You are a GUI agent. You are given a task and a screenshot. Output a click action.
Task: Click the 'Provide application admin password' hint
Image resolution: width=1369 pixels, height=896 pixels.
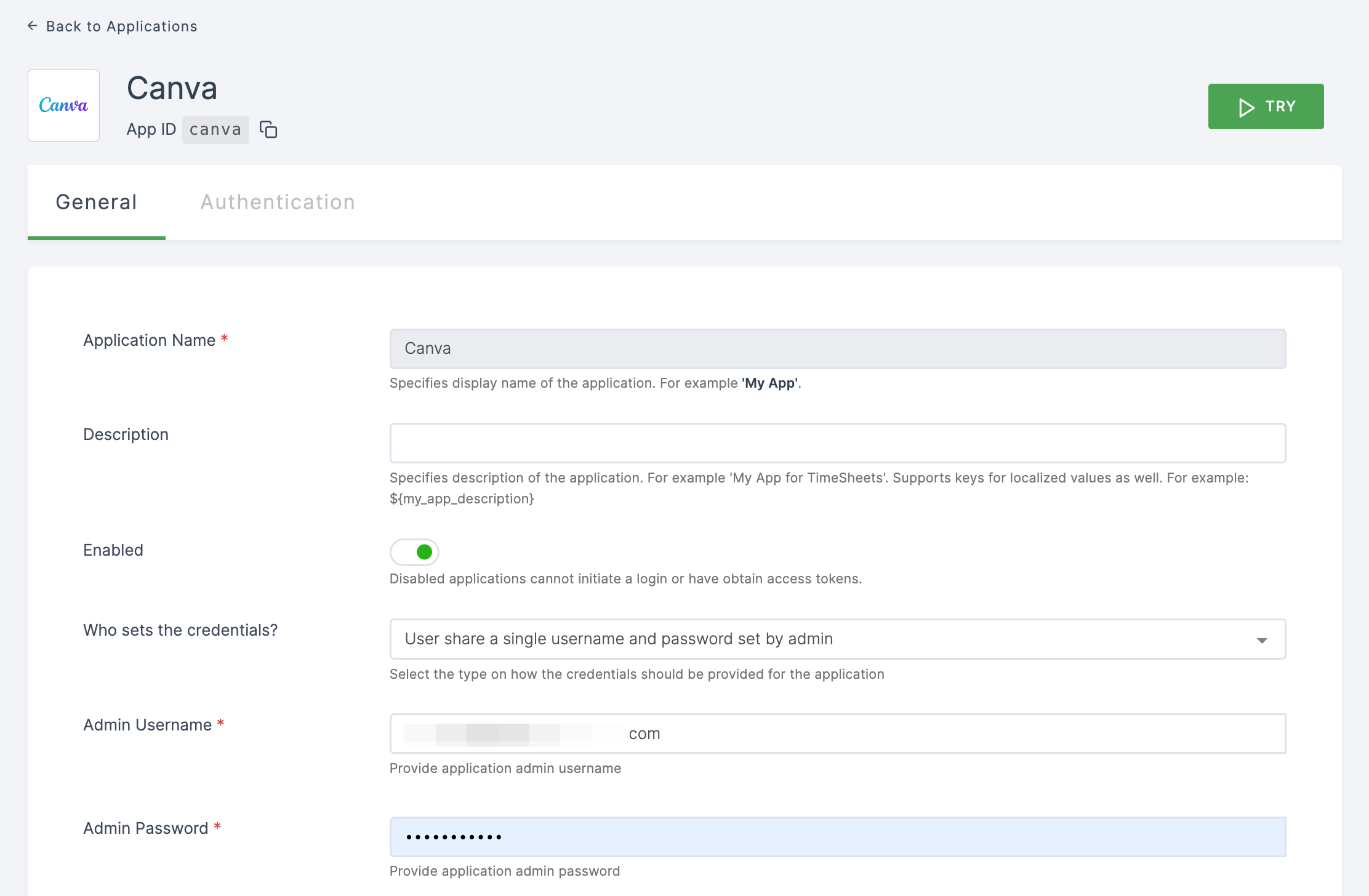(505, 871)
